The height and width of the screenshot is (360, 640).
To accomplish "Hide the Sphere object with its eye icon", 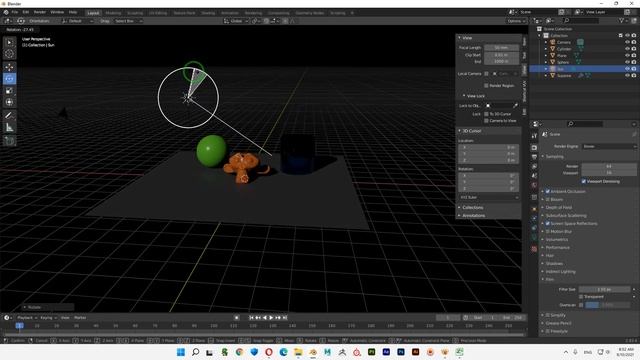I will coord(627,62).
